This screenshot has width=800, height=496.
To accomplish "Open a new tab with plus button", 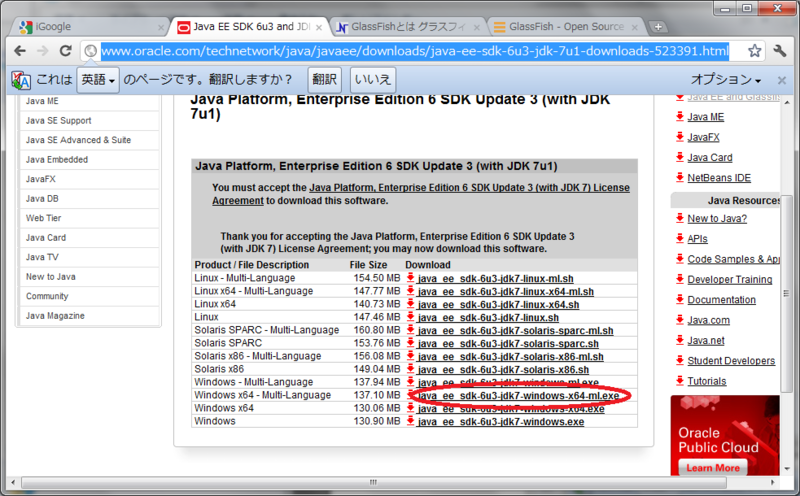I will click(x=658, y=27).
